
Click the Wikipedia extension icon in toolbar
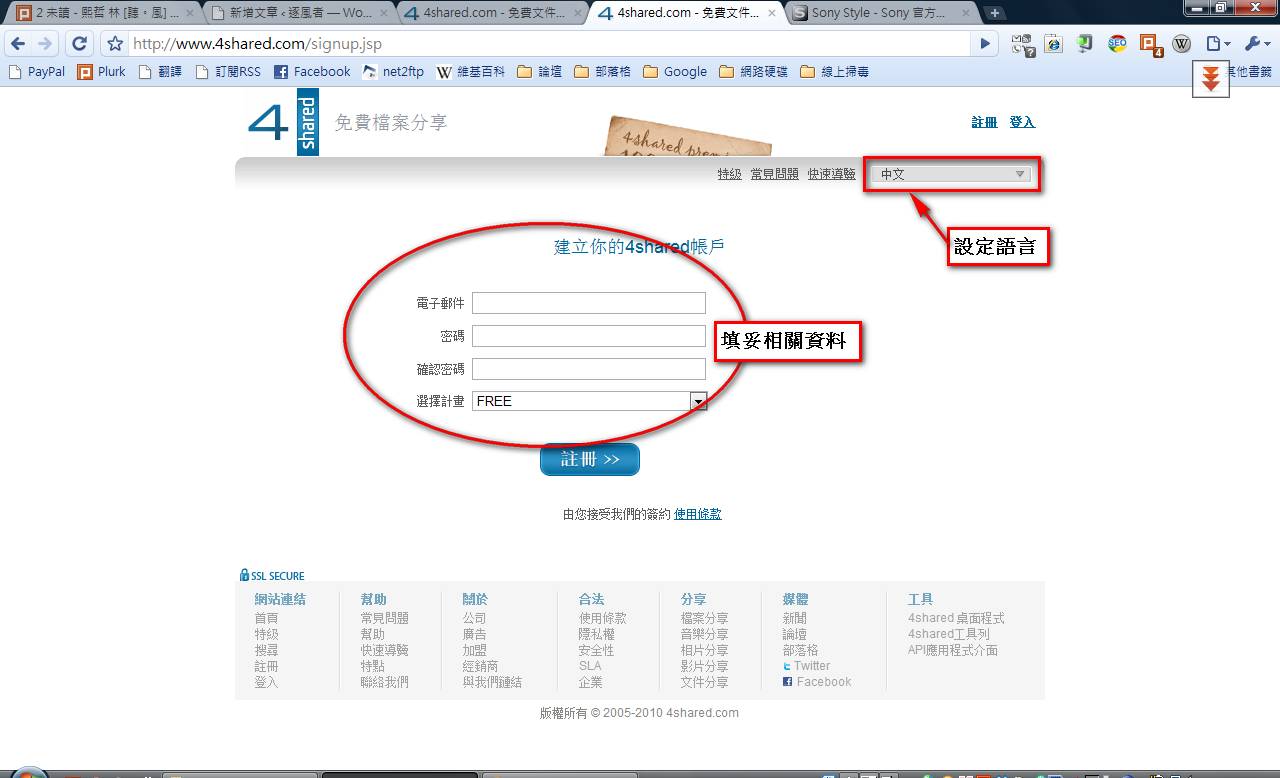tap(1181, 44)
